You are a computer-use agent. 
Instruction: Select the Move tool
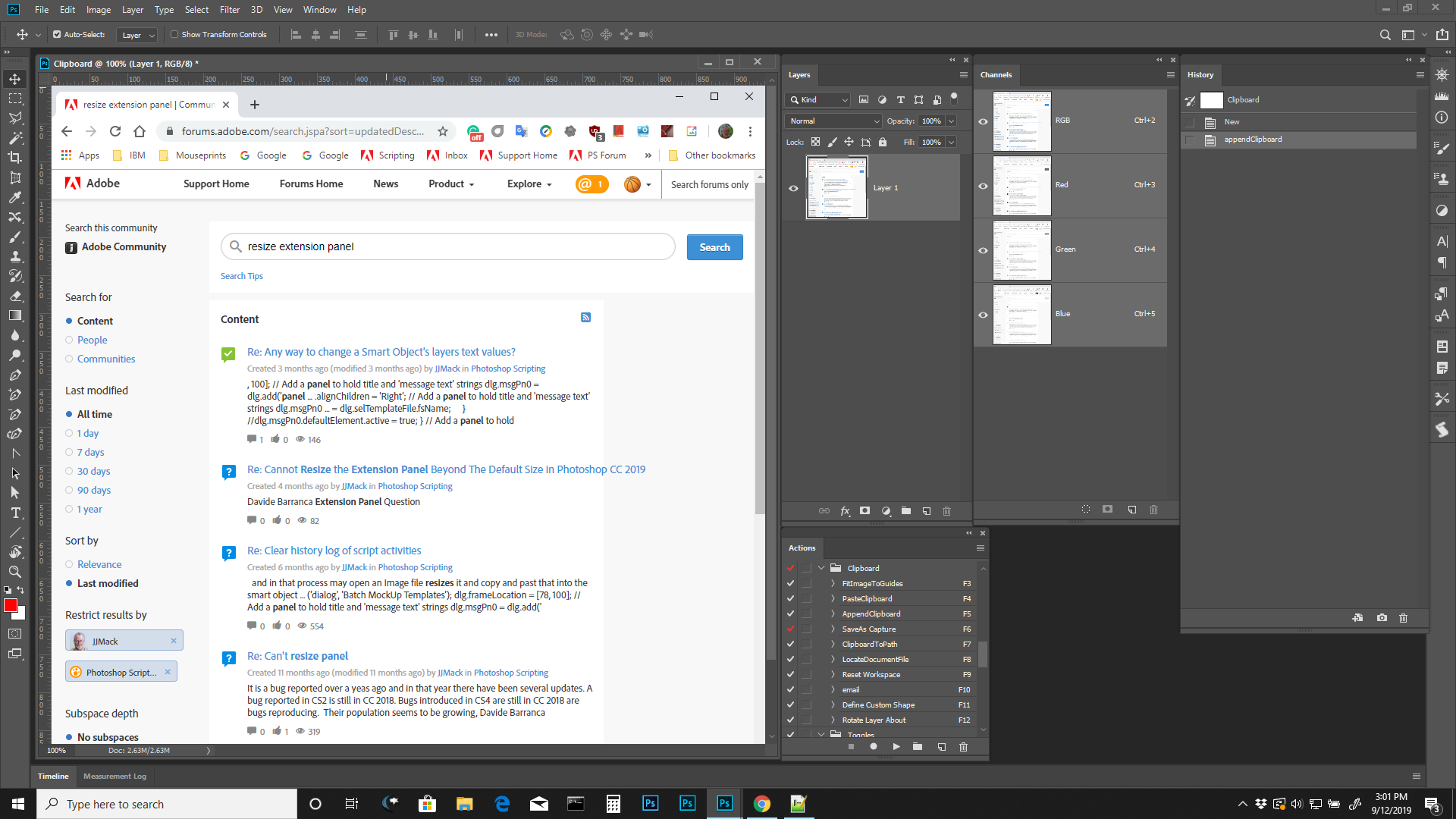click(x=15, y=78)
